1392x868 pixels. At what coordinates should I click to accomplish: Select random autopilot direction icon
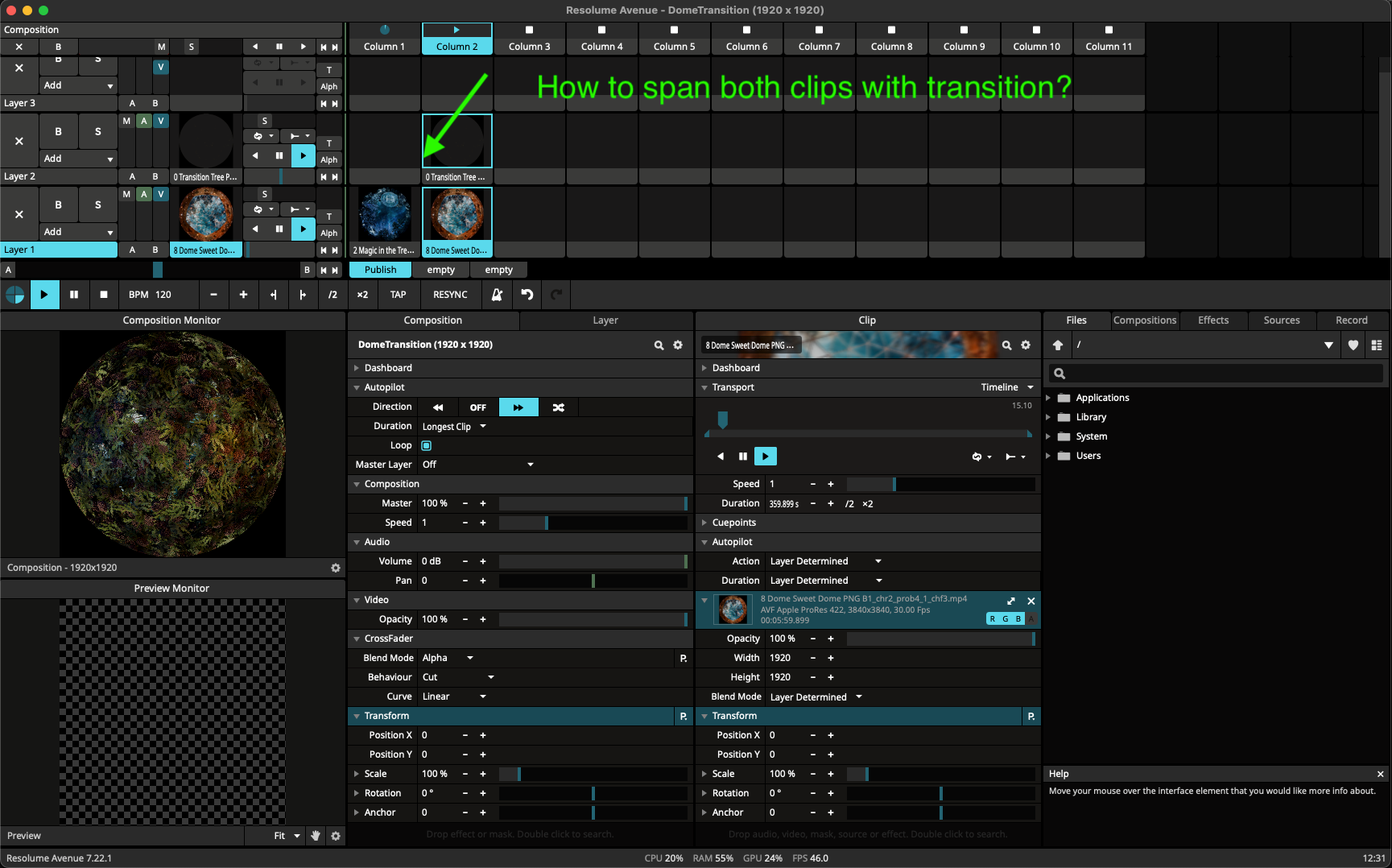tap(558, 407)
